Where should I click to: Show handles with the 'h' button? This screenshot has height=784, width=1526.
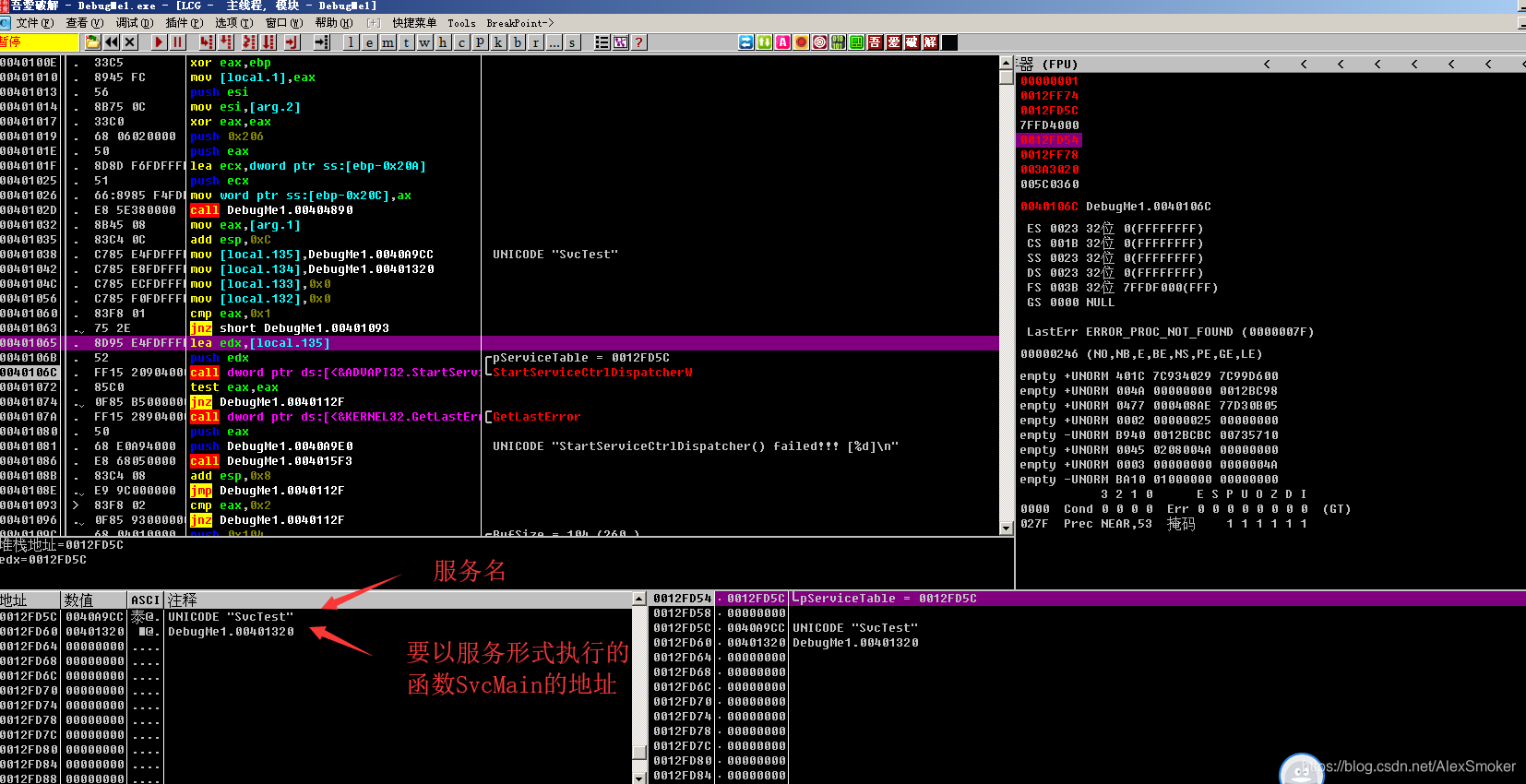[x=444, y=42]
